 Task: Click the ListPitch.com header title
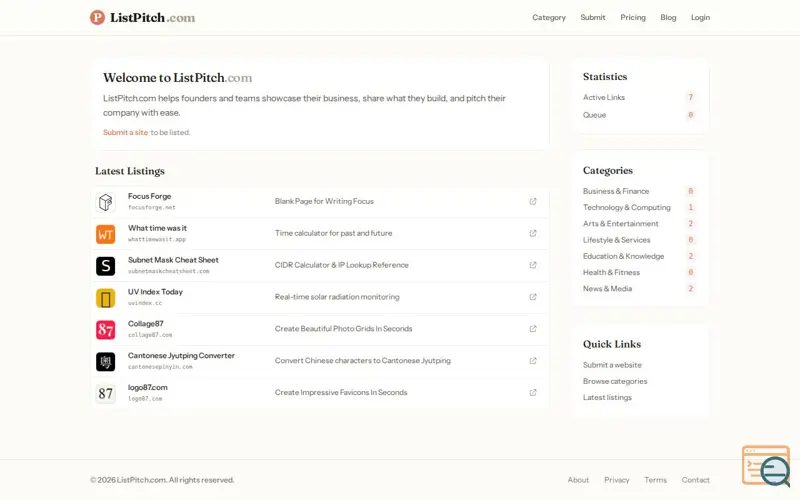153,18
